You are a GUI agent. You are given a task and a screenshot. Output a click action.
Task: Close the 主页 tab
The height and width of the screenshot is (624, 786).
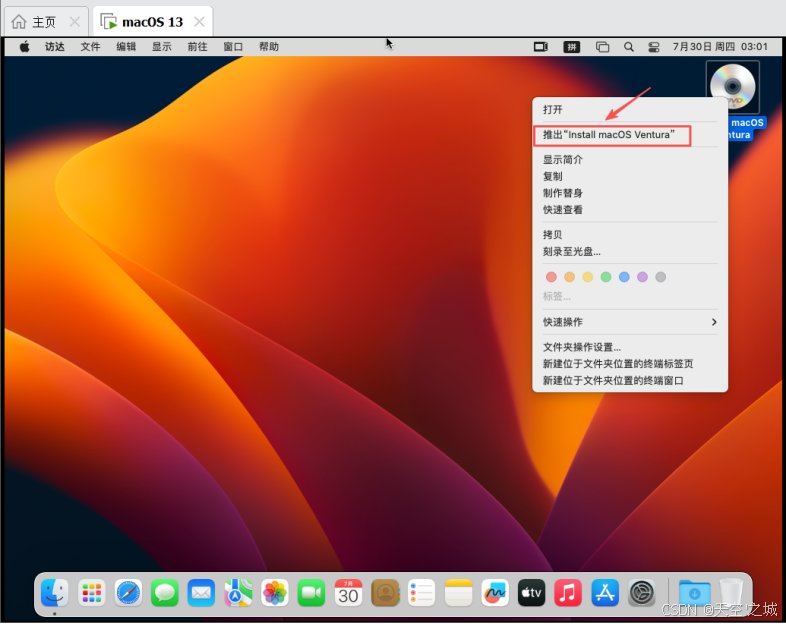click(x=75, y=22)
